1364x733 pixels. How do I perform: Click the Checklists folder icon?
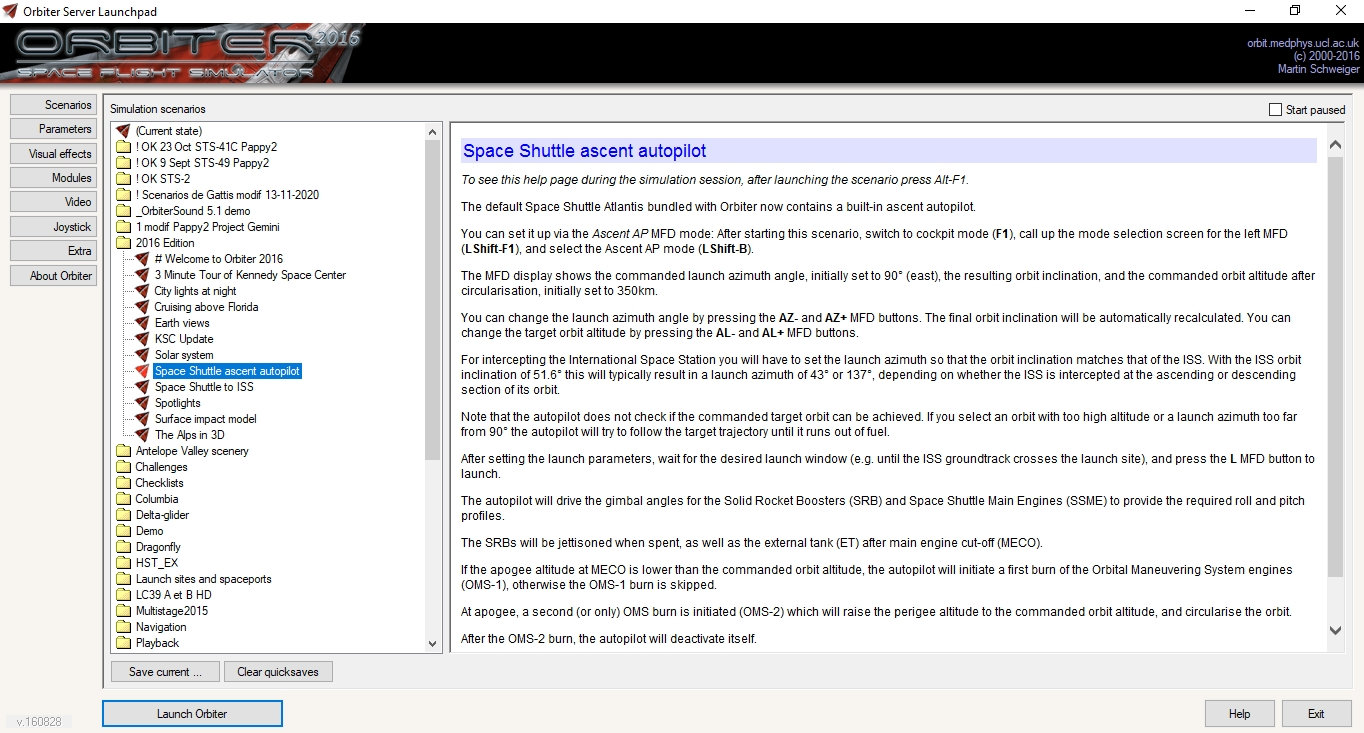123,483
